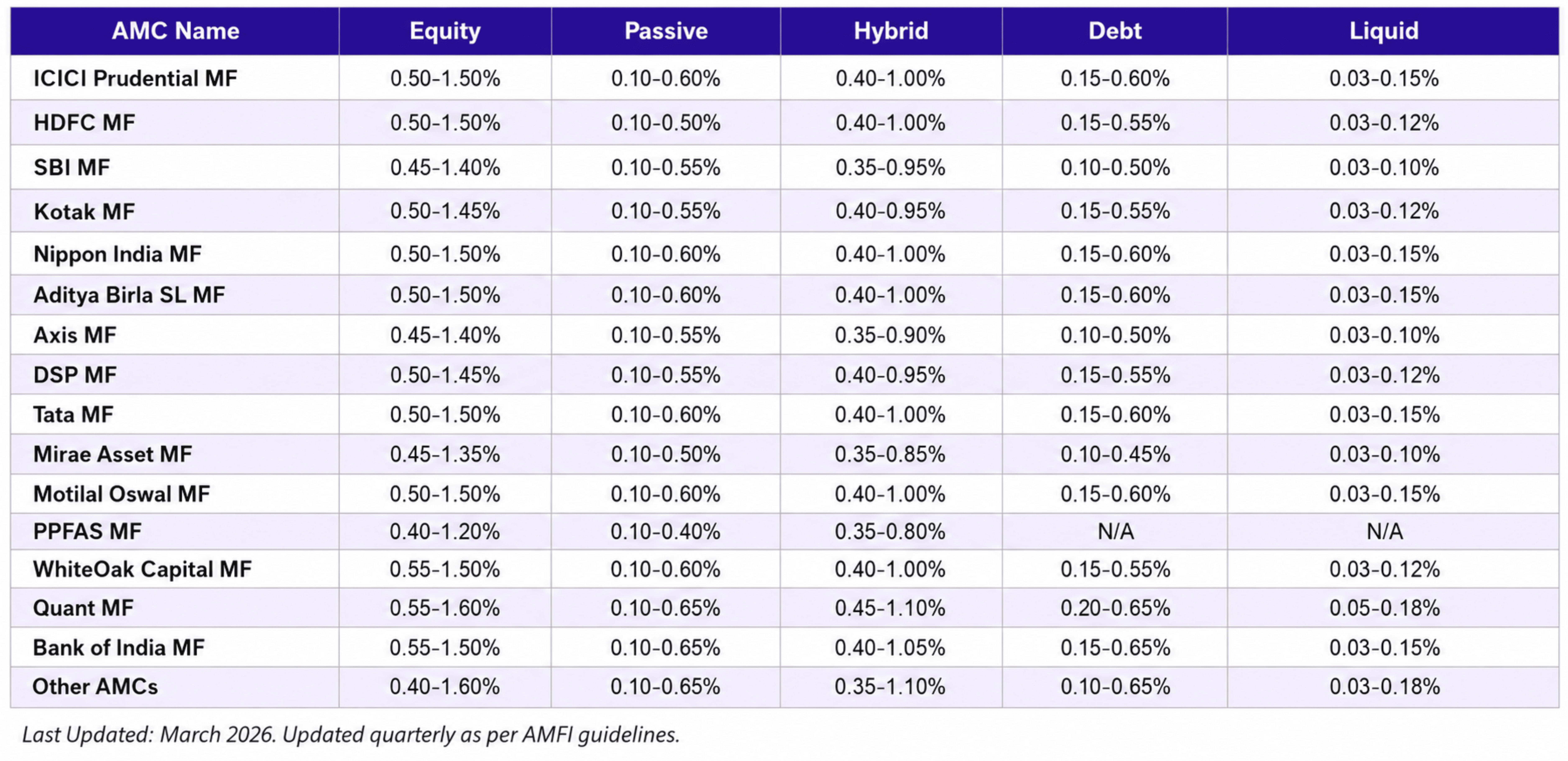Select the Equity column header
Screen dimensions: 1568x761
point(445,31)
